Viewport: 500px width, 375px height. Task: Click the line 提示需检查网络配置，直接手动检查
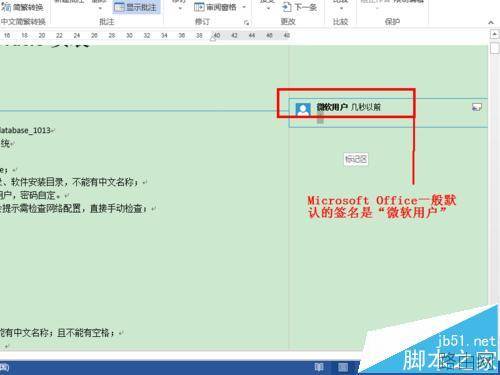pos(78,209)
